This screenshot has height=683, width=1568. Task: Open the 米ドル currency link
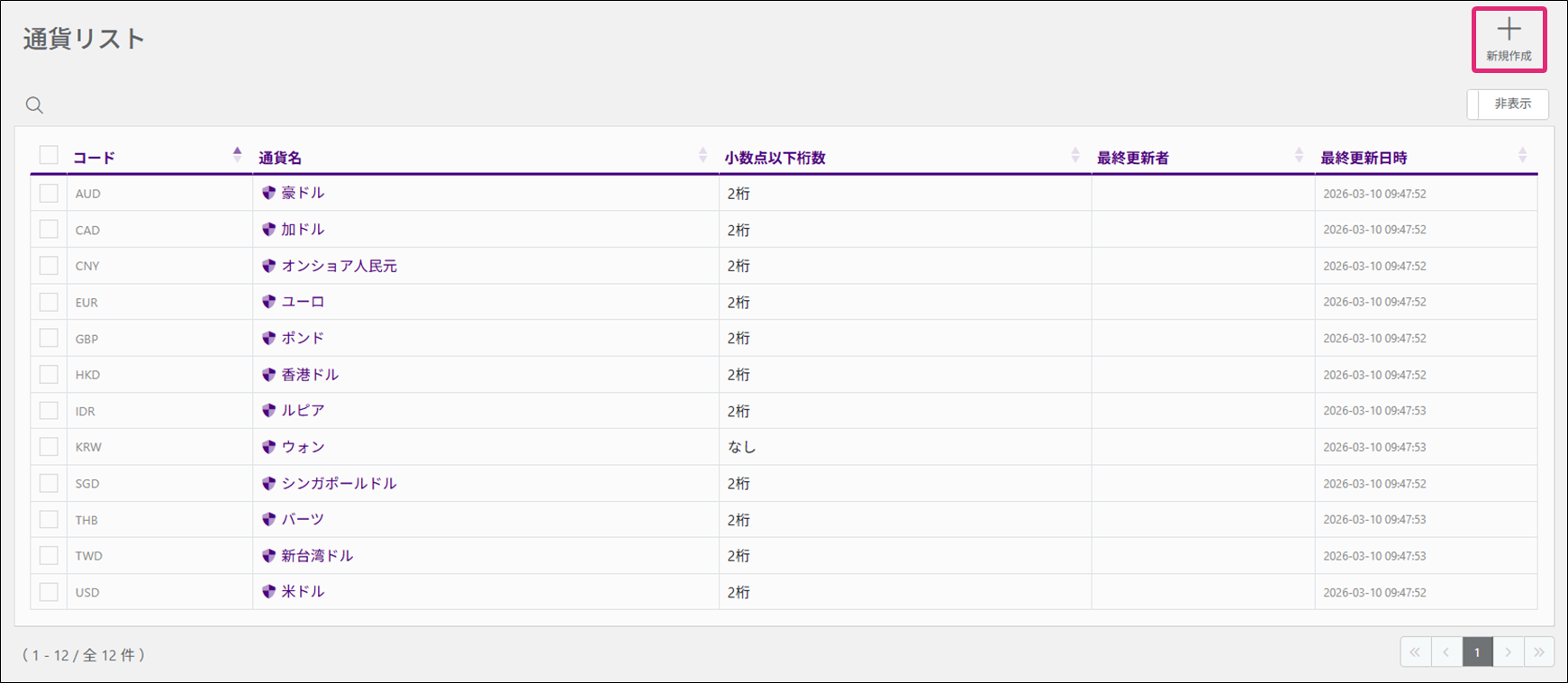[x=303, y=592]
